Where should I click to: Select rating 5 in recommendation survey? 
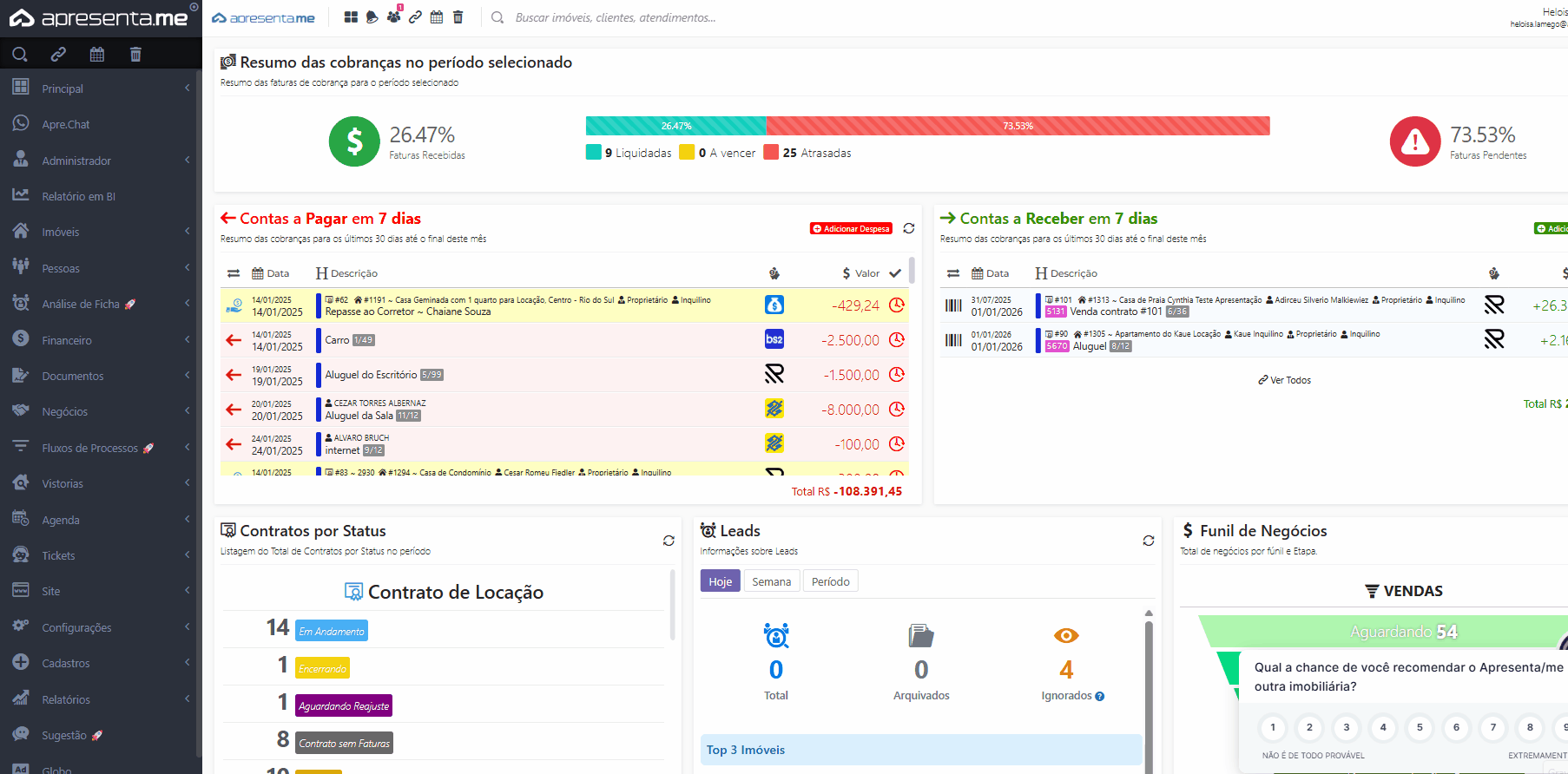(x=1420, y=727)
